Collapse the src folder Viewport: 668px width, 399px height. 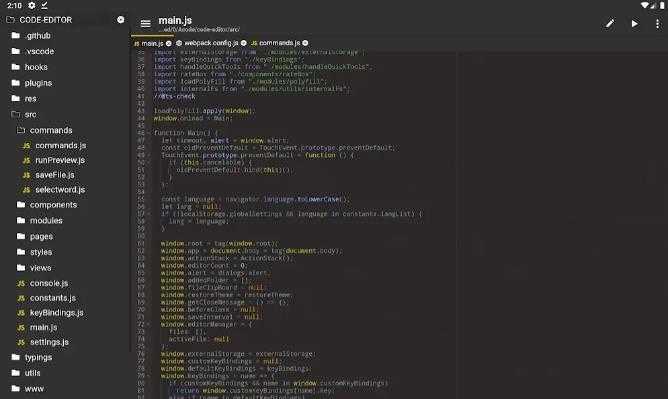(x=30, y=115)
